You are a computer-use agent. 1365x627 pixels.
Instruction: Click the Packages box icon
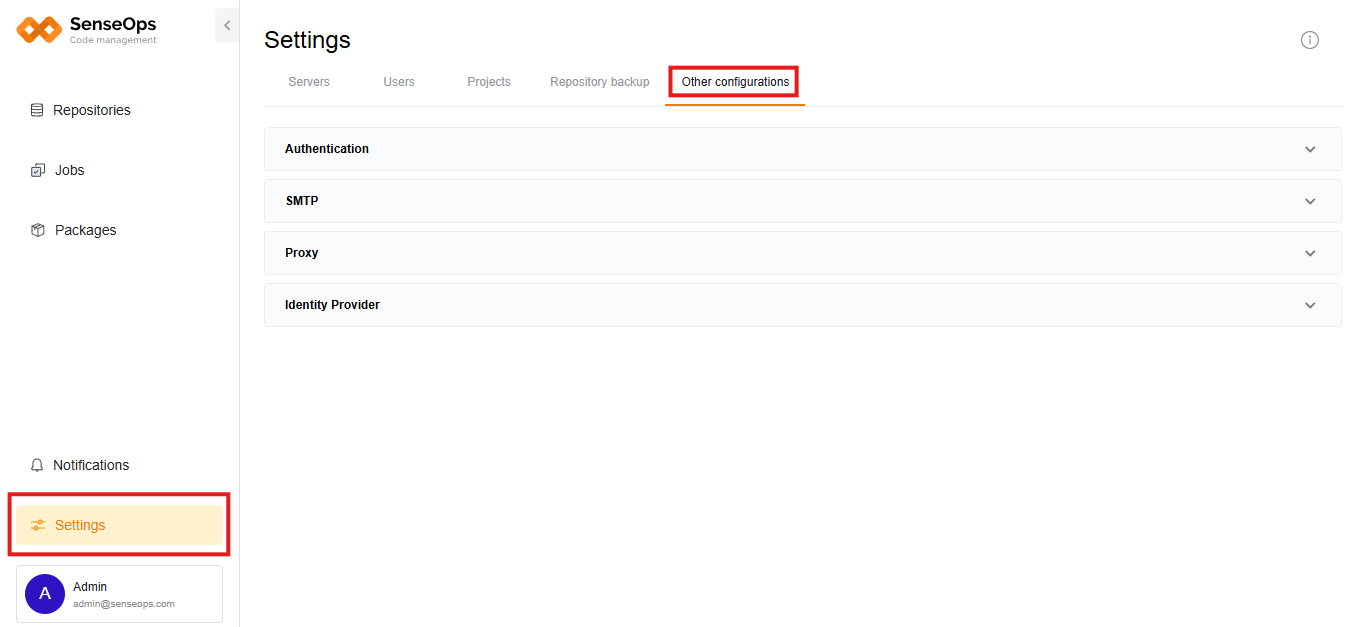[x=38, y=230]
